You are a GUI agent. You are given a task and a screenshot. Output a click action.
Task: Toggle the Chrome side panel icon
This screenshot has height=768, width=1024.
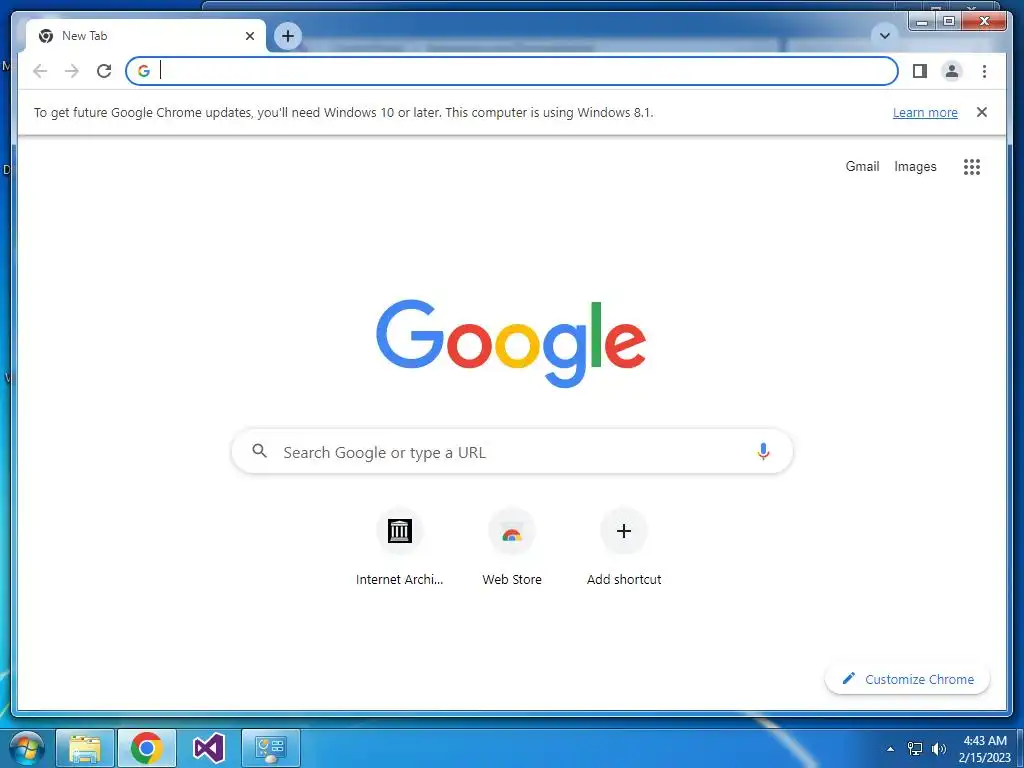(920, 71)
